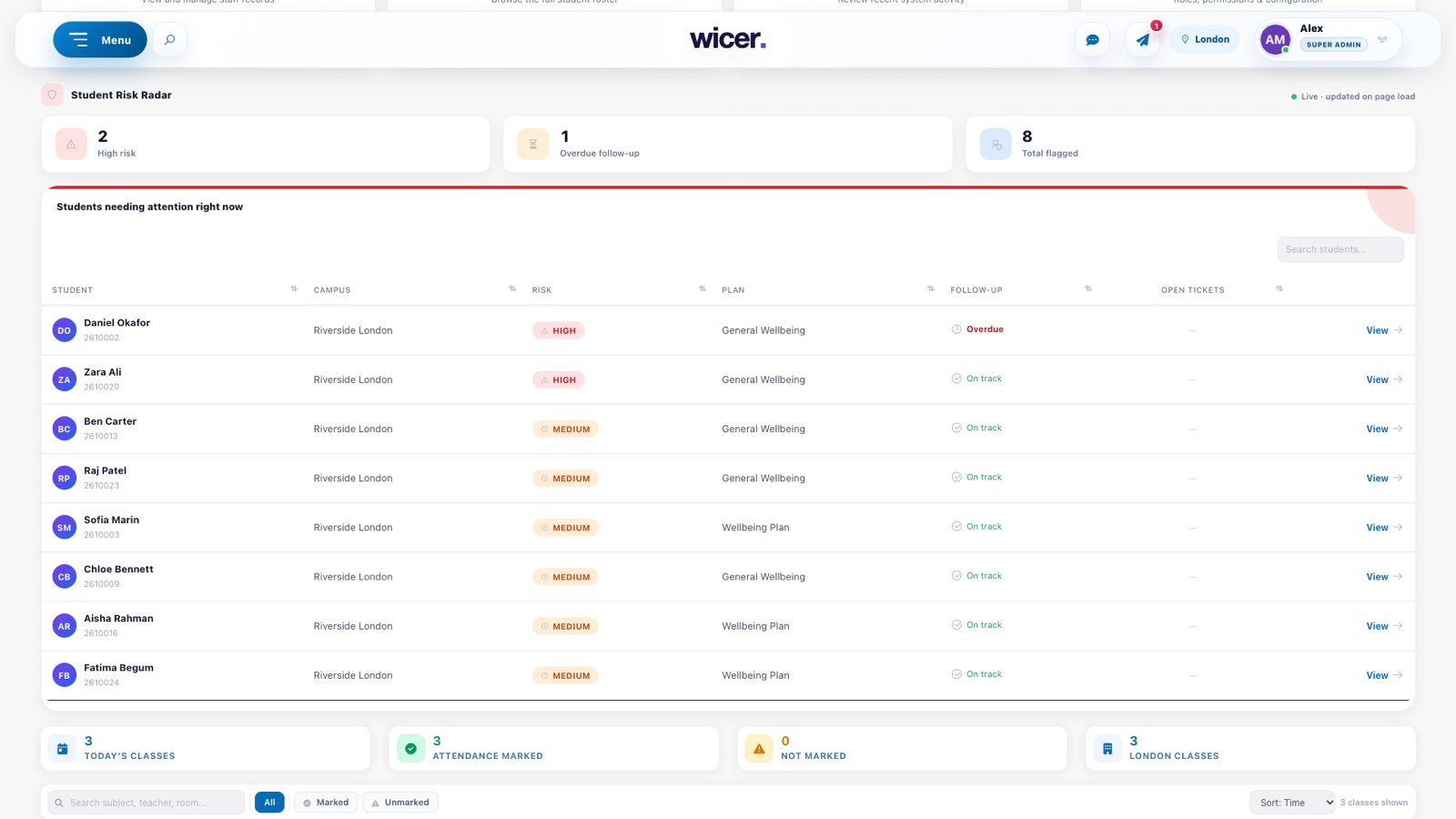Select the All classes filter
This screenshot has height=819, width=1456.
pos(269,803)
